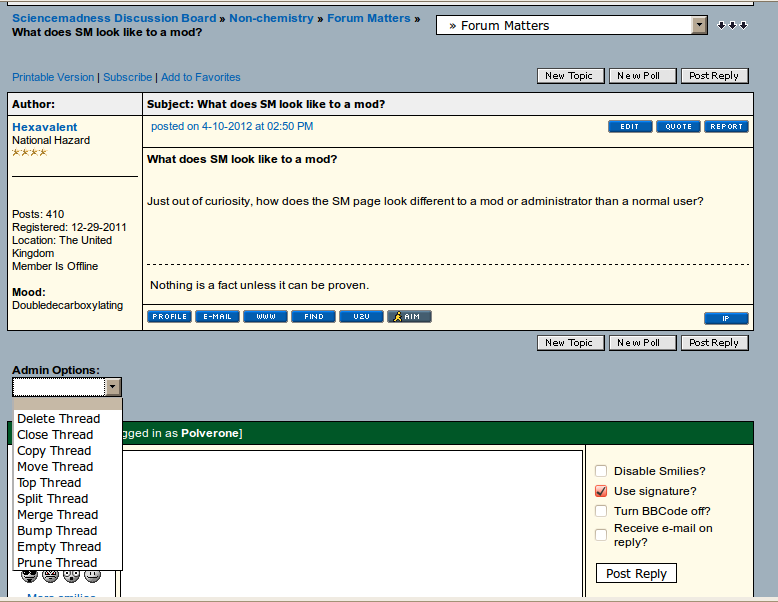Uncheck the Use signature checkbox
778x602 pixels.
click(601, 491)
